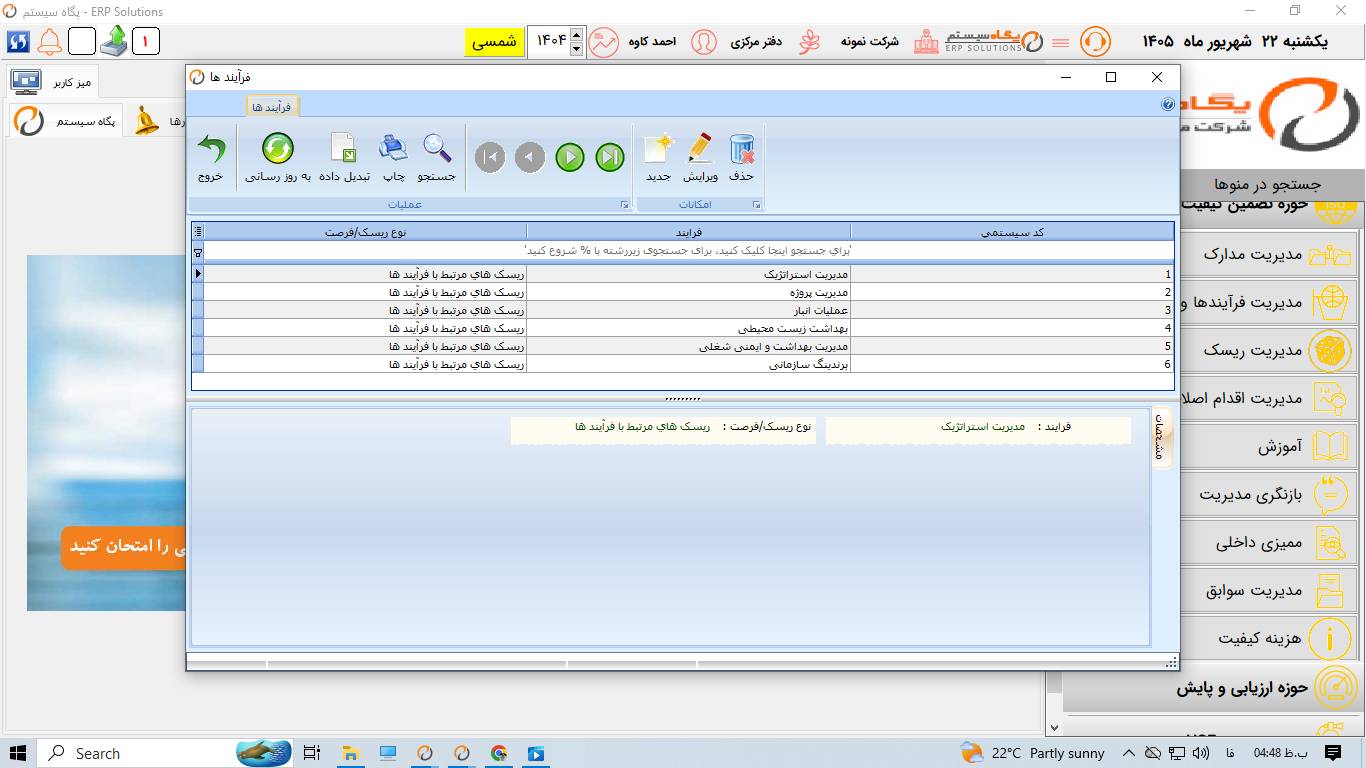
Task: Open ممیزی داخلی in the sidebar
Action: click(x=1267, y=543)
